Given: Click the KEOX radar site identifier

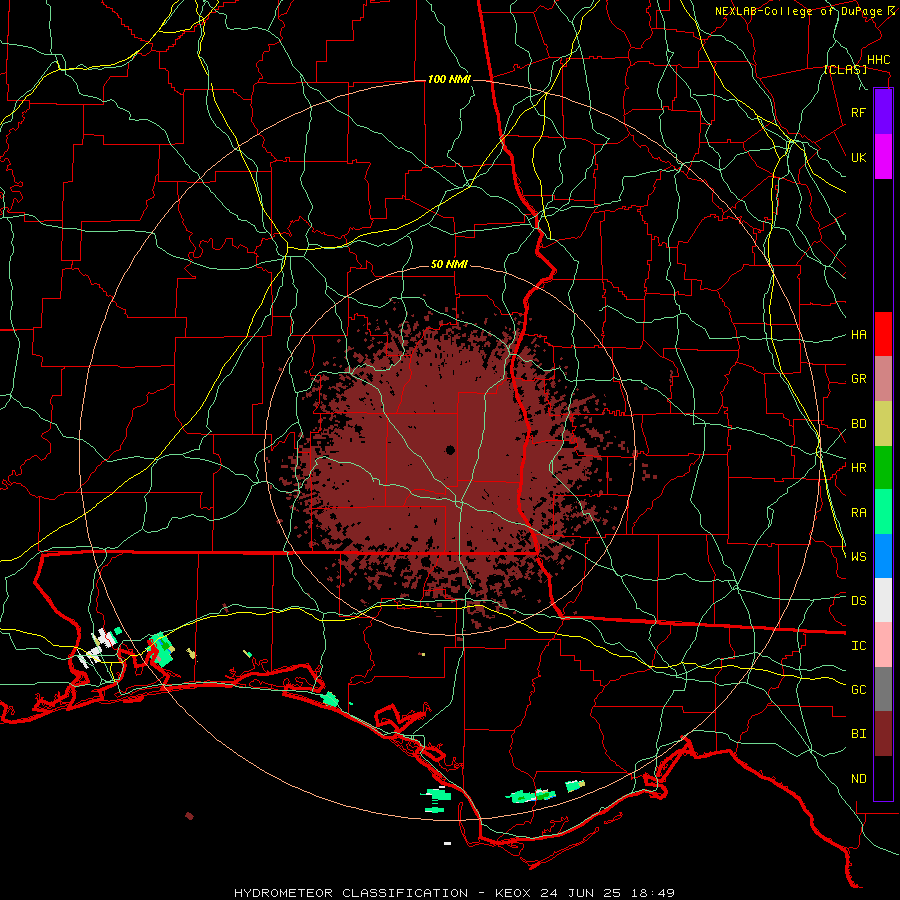Looking at the screenshot, I should pyautogui.click(x=512, y=893).
